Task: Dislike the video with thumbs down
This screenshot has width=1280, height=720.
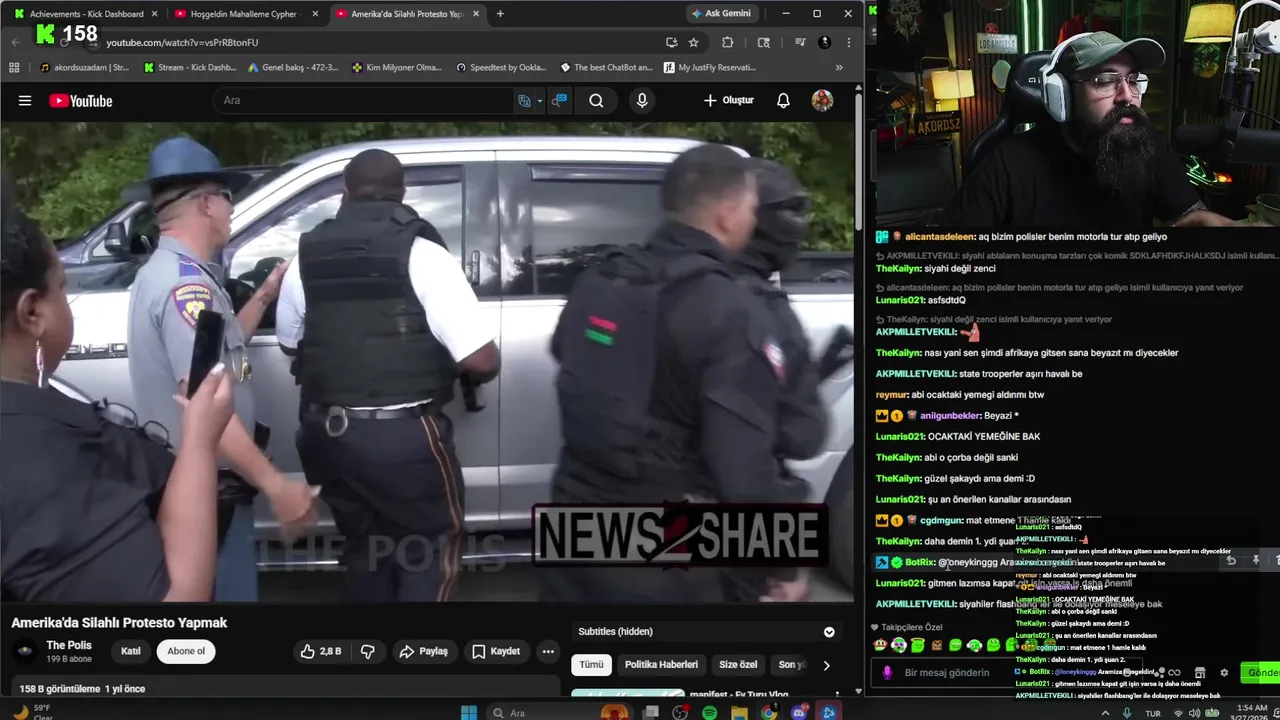Action: point(368,651)
